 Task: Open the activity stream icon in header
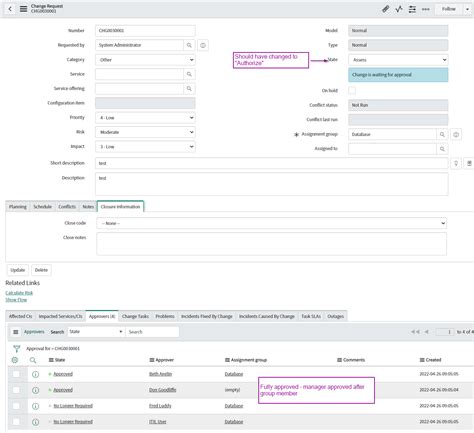click(399, 9)
